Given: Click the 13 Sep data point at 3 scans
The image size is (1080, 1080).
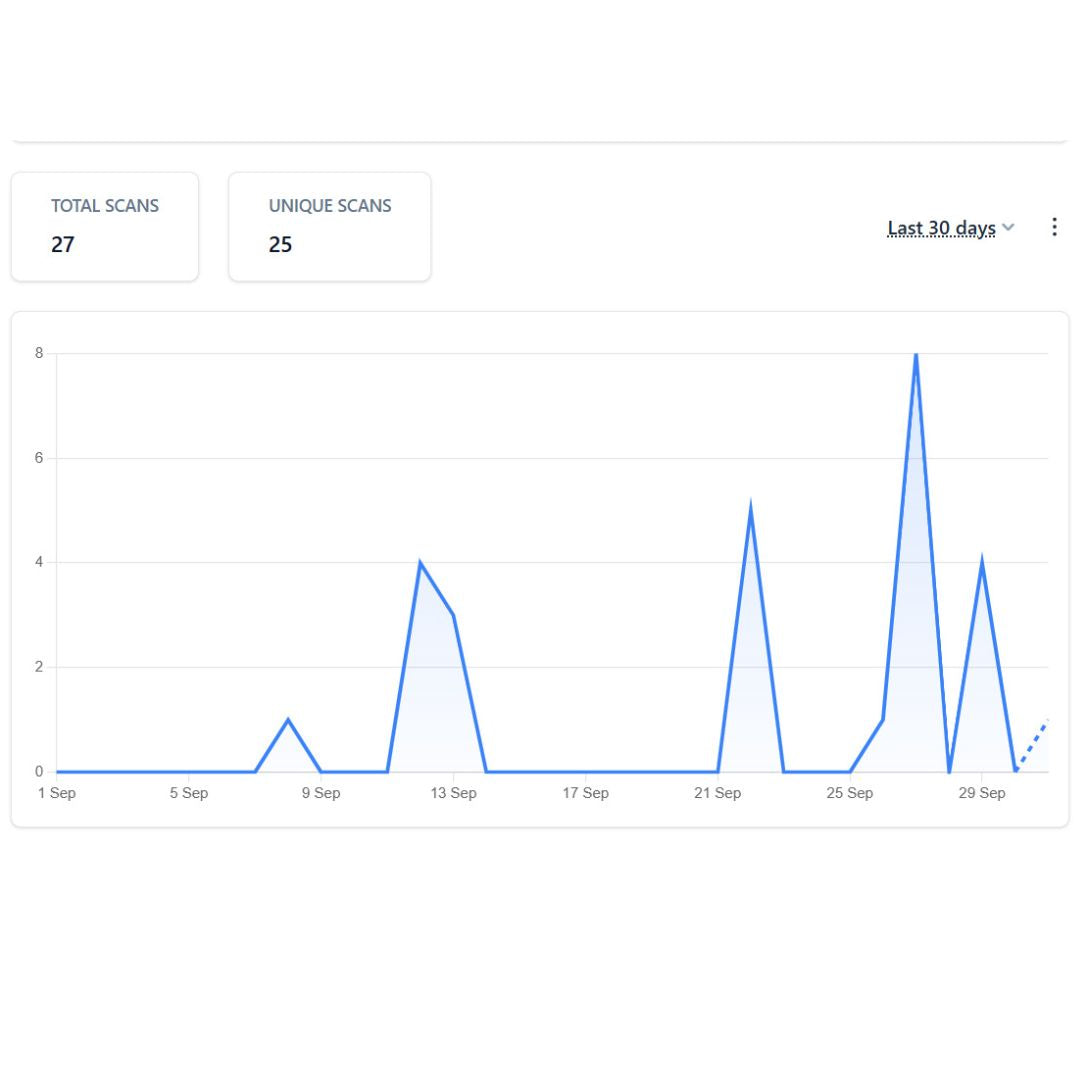Looking at the screenshot, I should tap(453, 615).
